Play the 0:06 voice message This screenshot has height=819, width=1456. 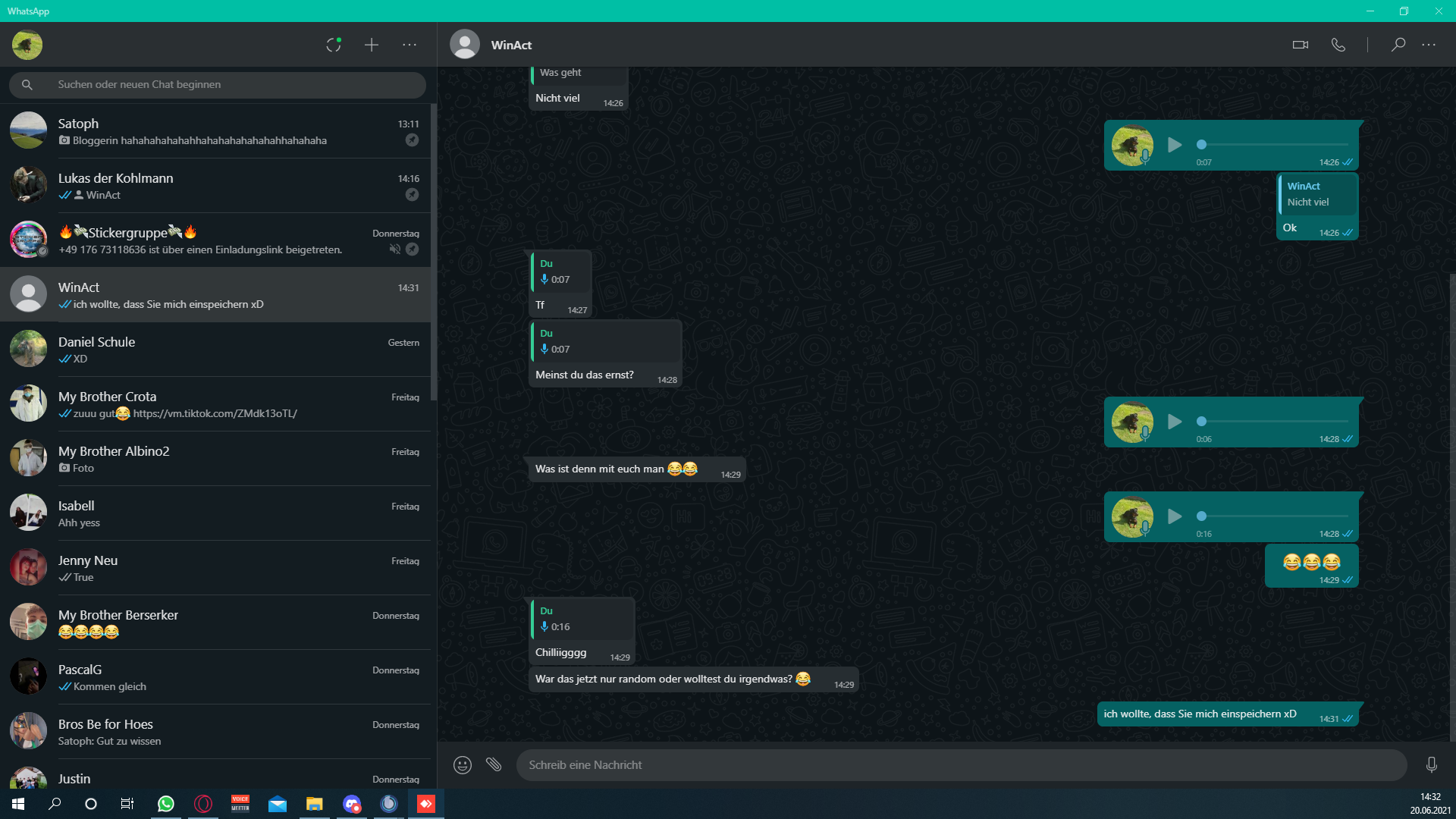pyautogui.click(x=1175, y=422)
